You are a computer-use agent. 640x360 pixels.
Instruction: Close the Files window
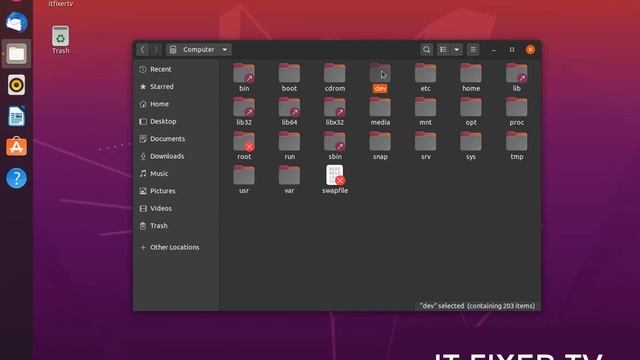coord(530,50)
